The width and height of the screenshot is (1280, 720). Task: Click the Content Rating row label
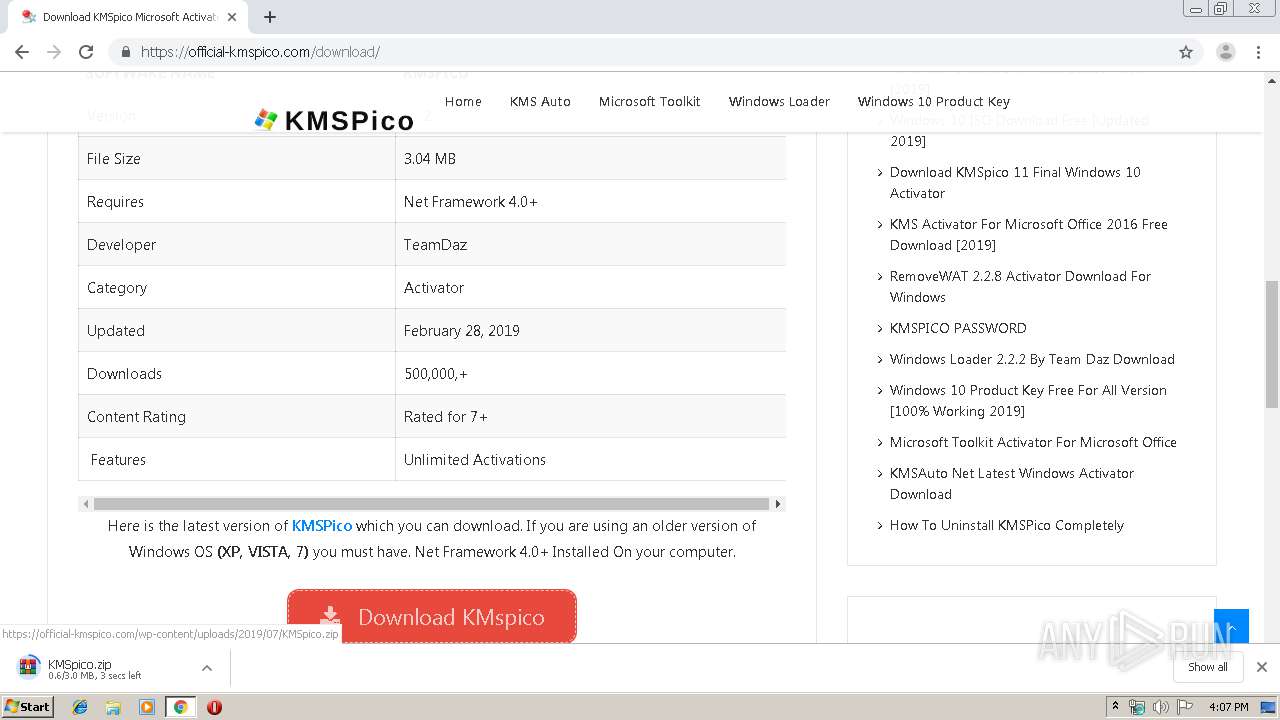pyautogui.click(x=136, y=416)
